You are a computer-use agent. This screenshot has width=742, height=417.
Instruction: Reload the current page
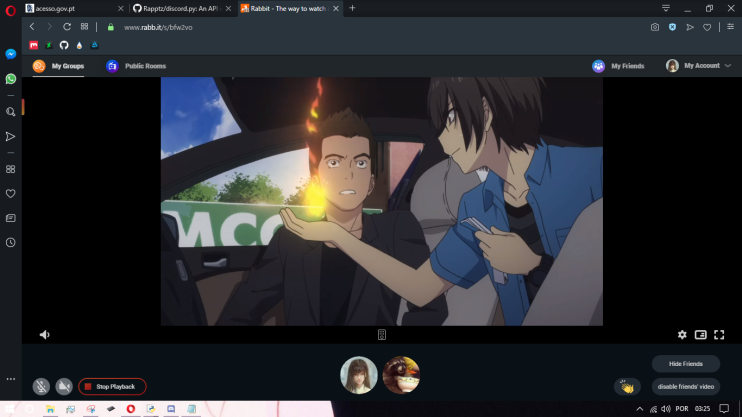click(67, 27)
